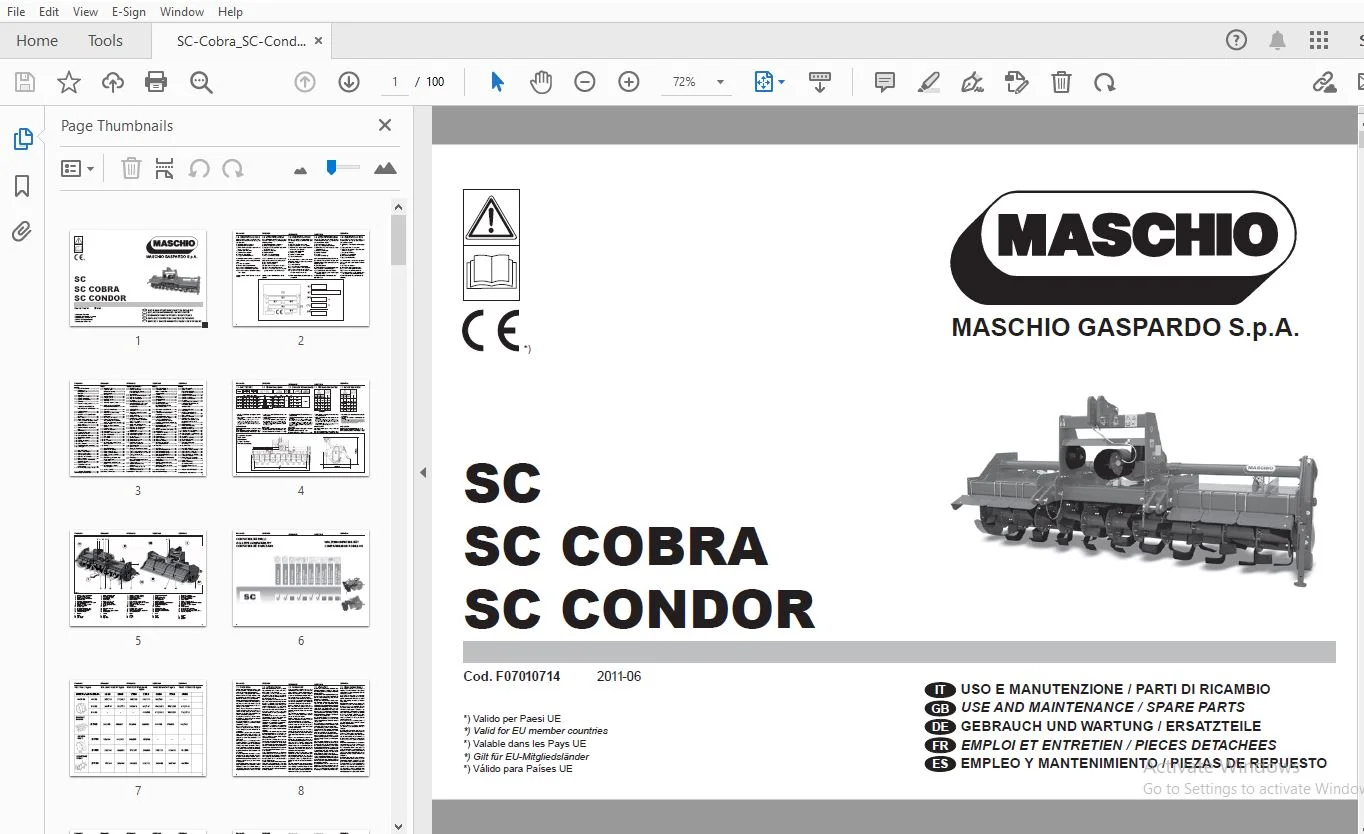This screenshot has height=834, width=1364.
Task: Click the fit page view icon
Action: click(763, 82)
